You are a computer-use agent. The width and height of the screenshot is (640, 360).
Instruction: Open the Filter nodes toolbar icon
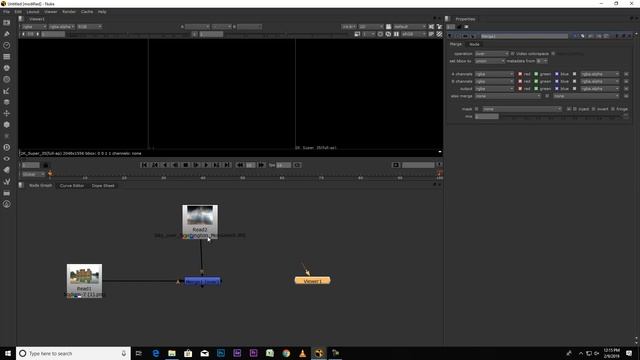7,80
